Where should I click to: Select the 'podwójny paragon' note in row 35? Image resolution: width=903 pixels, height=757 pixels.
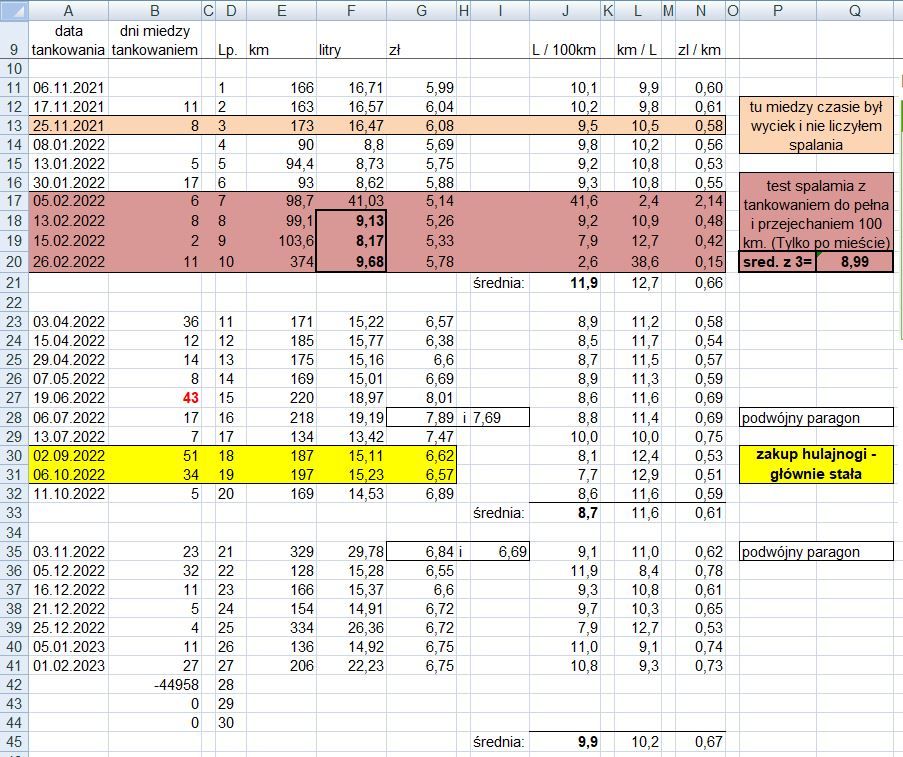pyautogui.click(x=816, y=551)
